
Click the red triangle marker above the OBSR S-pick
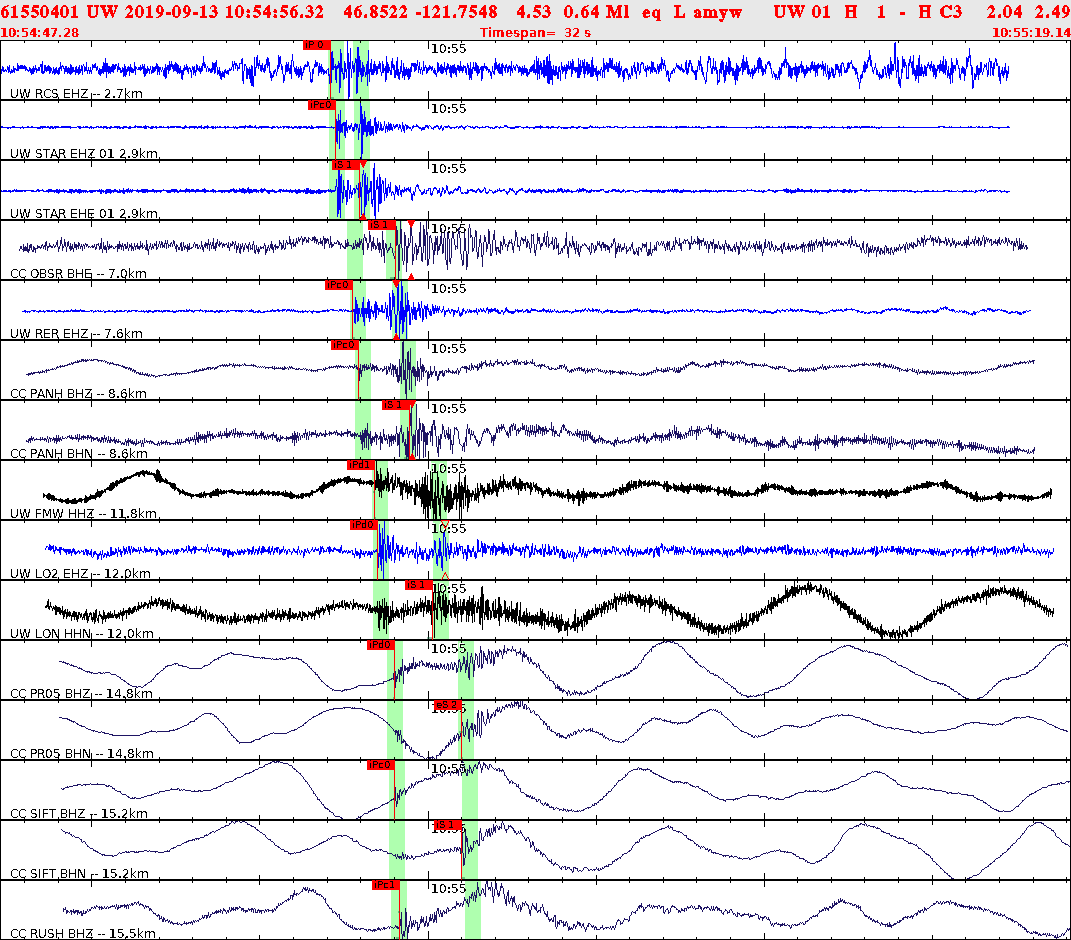(411, 223)
